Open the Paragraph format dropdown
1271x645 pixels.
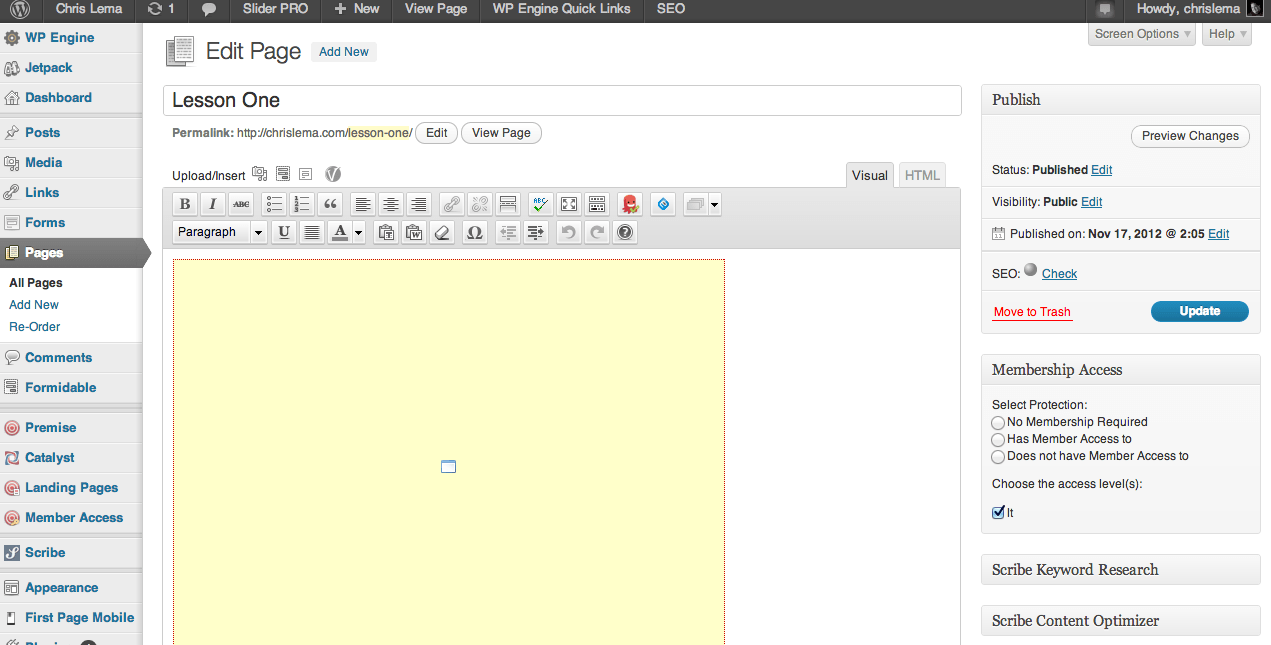click(220, 233)
